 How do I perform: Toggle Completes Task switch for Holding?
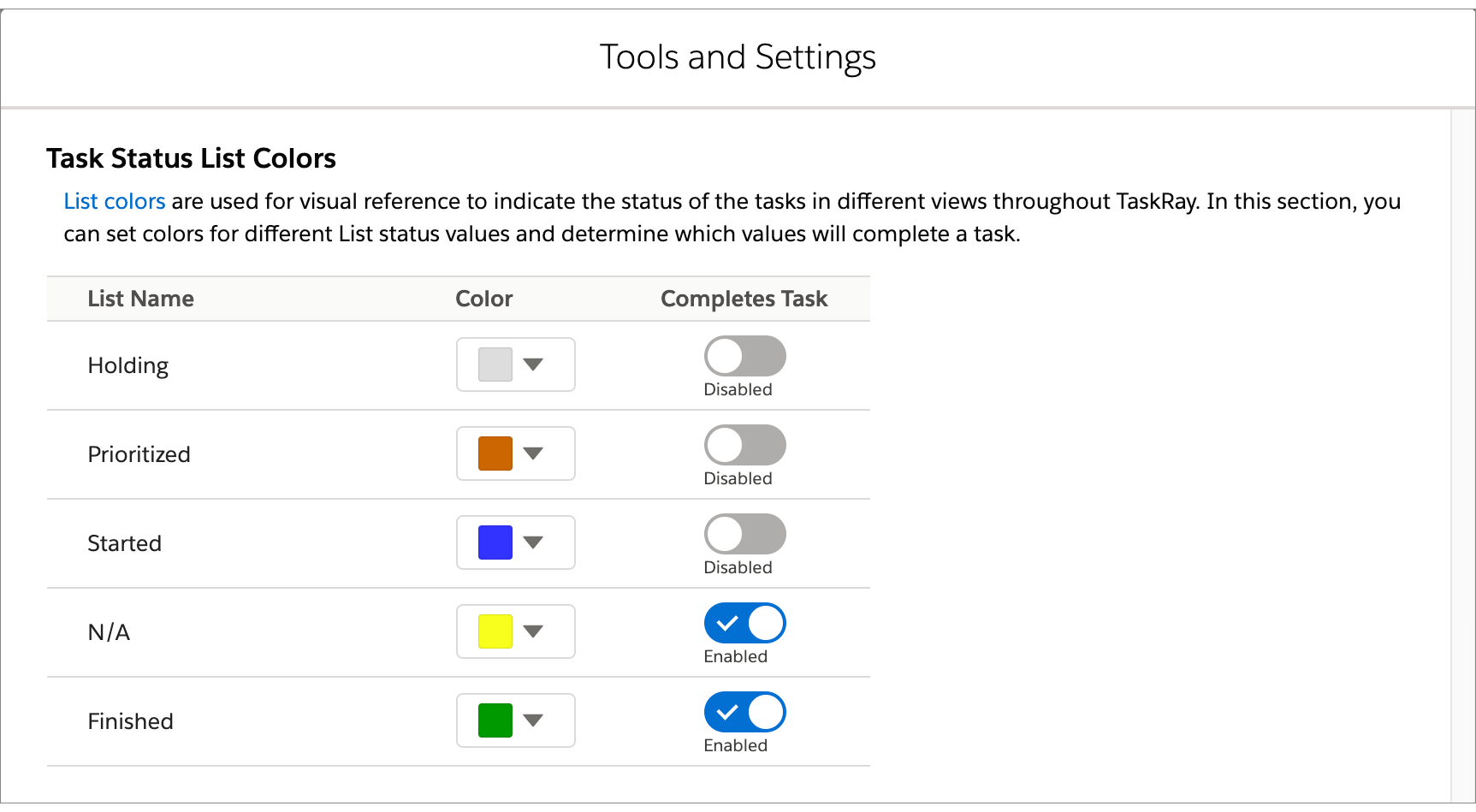coord(744,356)
